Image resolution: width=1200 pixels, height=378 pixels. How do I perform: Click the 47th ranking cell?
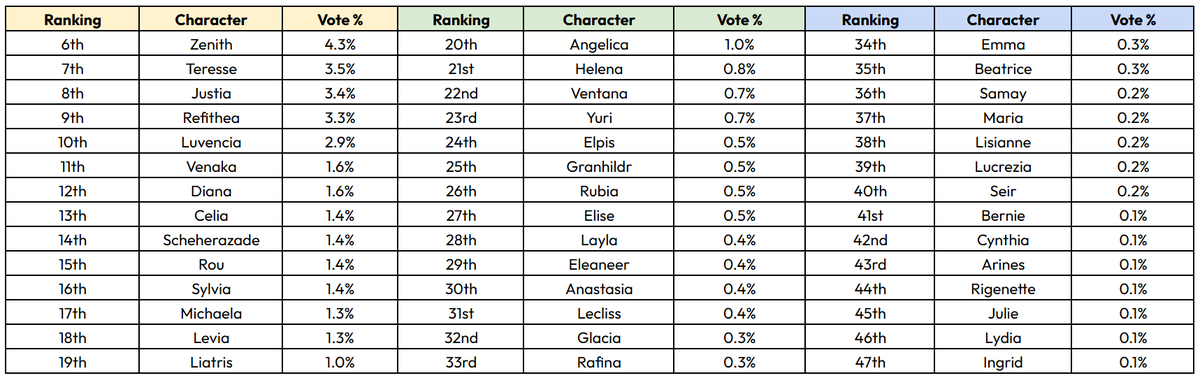click(x=869, y=362)
